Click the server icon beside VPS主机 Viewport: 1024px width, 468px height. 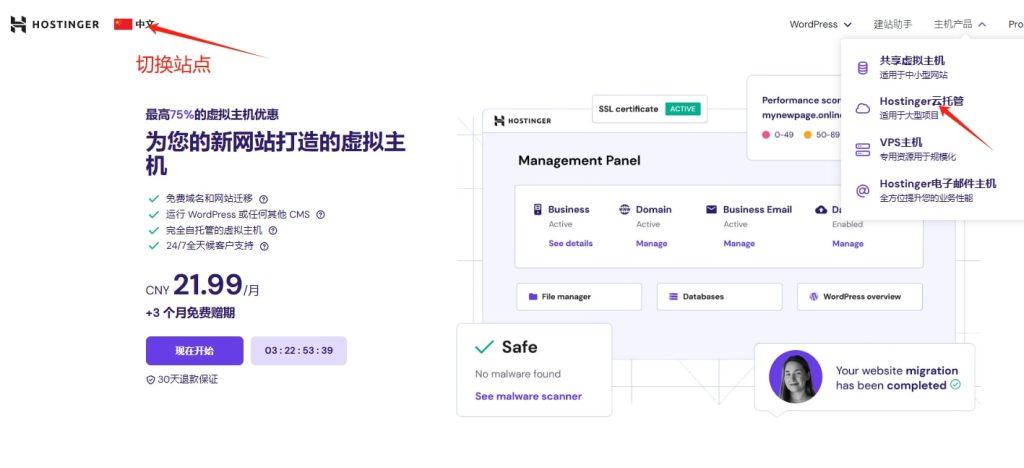tap(863, 149)
